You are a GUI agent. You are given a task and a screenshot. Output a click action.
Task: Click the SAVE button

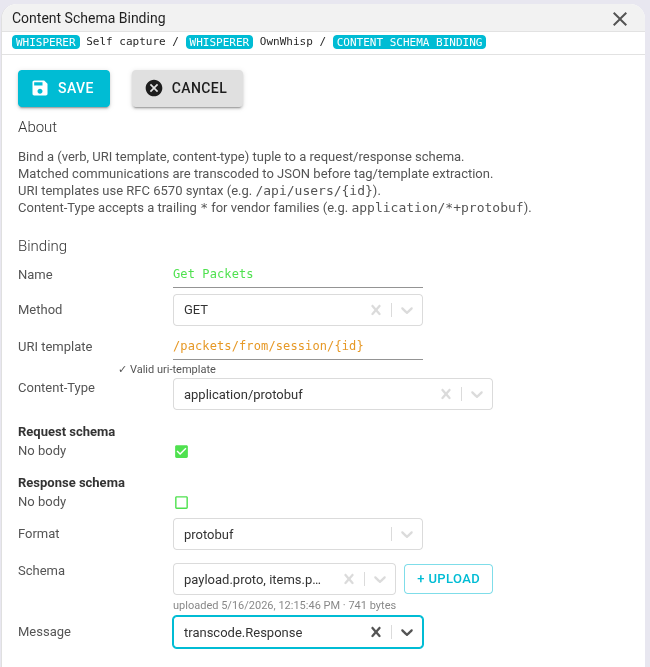pyautogui.click(x=64, y=88)
